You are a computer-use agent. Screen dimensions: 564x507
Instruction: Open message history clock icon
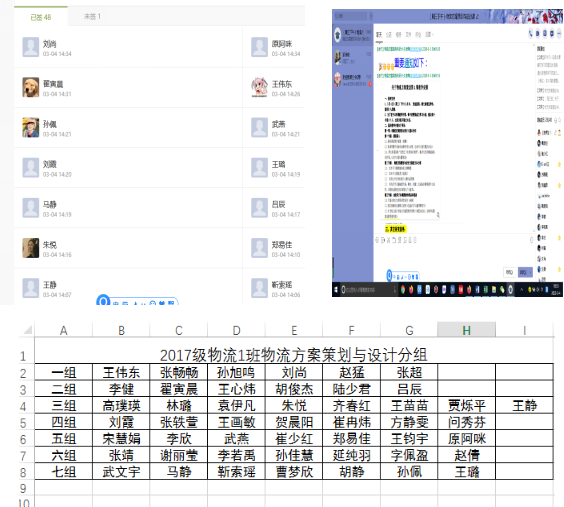(532, 240)
